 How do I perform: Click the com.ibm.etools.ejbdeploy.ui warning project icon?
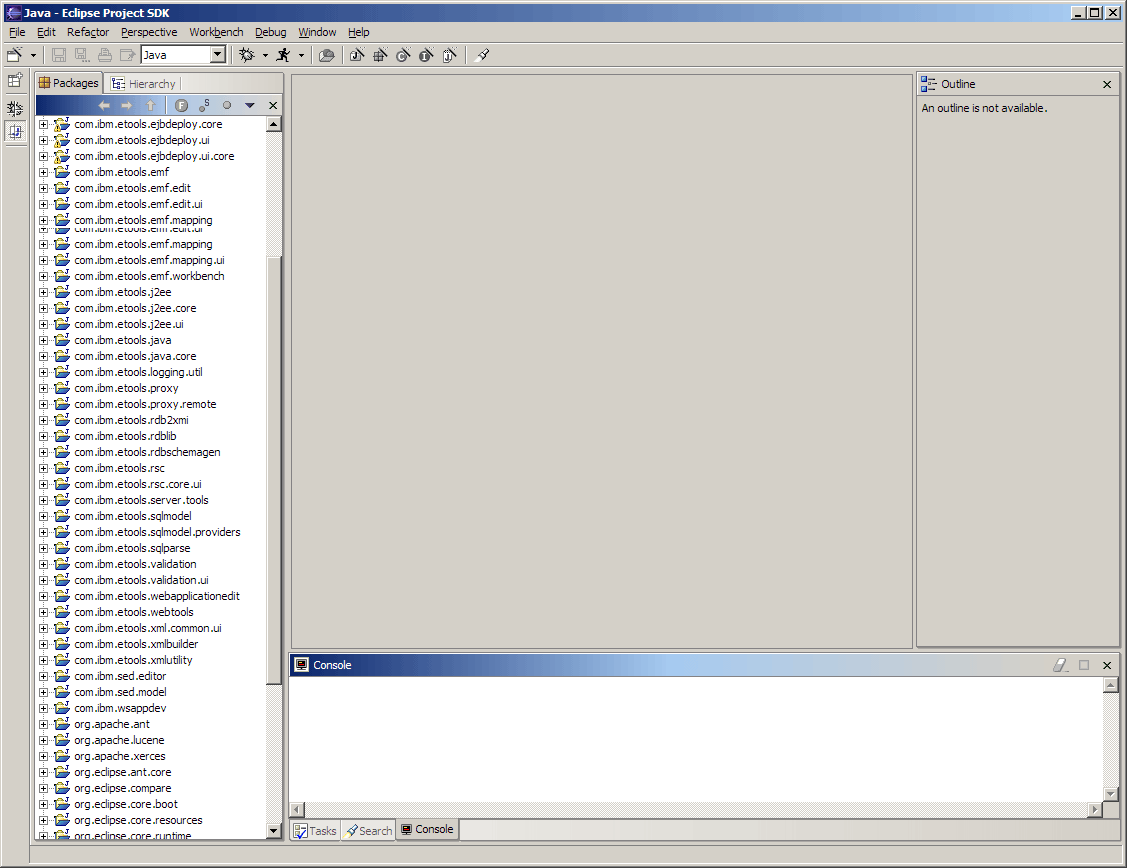click(x=62, y=140)
